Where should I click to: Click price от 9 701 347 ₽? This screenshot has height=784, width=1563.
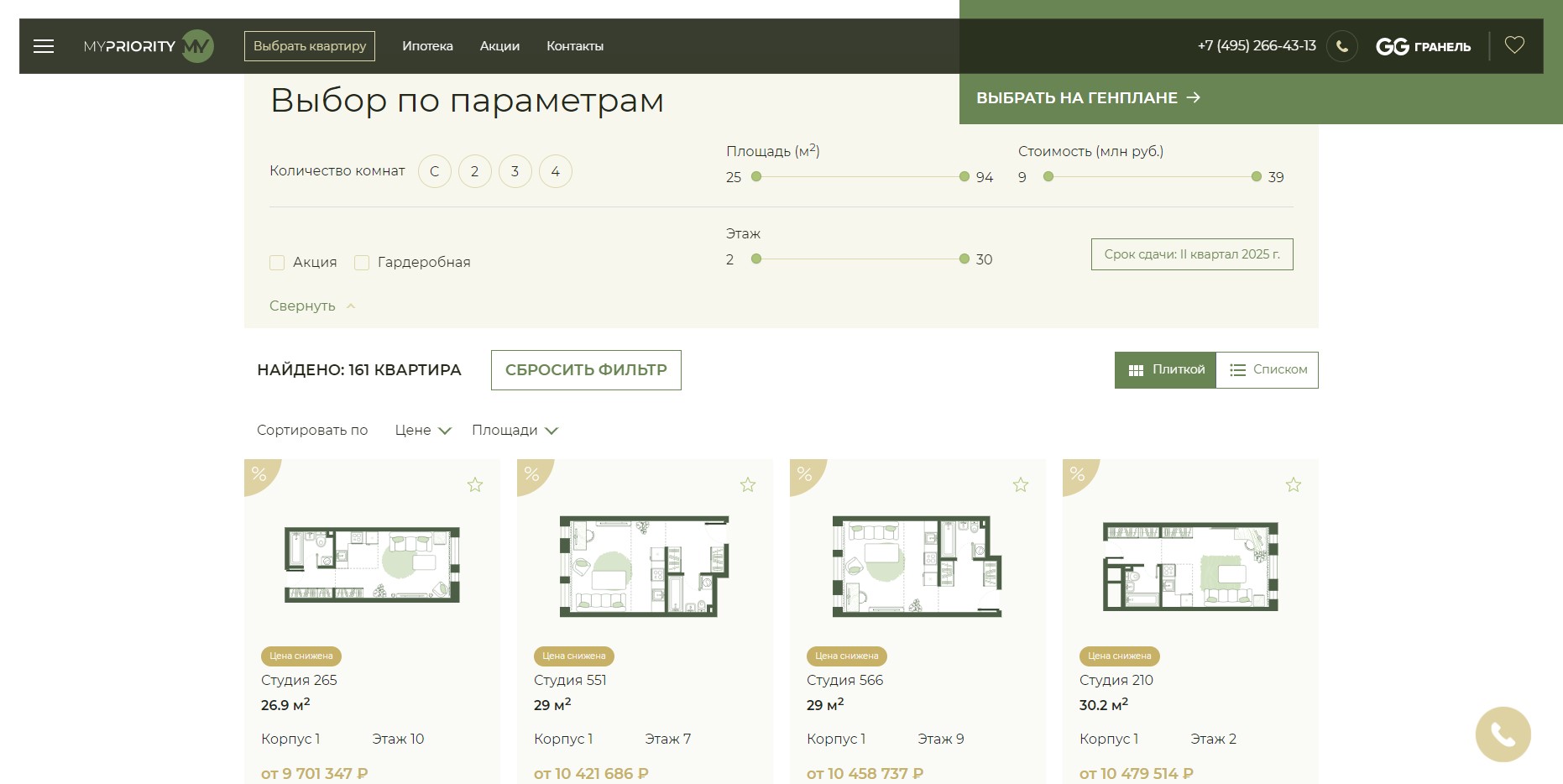pyautogui.click(x=315, y=773)
